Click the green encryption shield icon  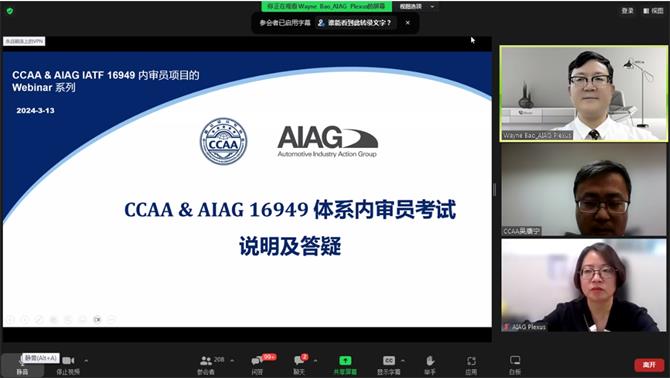pos(10,11)
